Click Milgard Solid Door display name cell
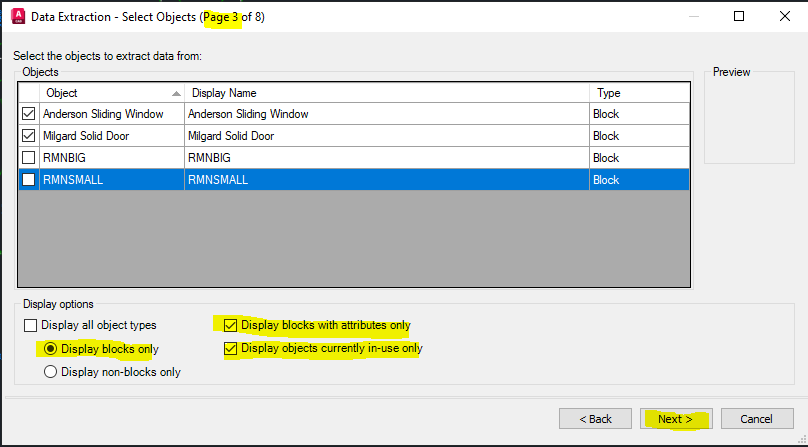Viewport: 808px width, 447px height. coord(387,136)
